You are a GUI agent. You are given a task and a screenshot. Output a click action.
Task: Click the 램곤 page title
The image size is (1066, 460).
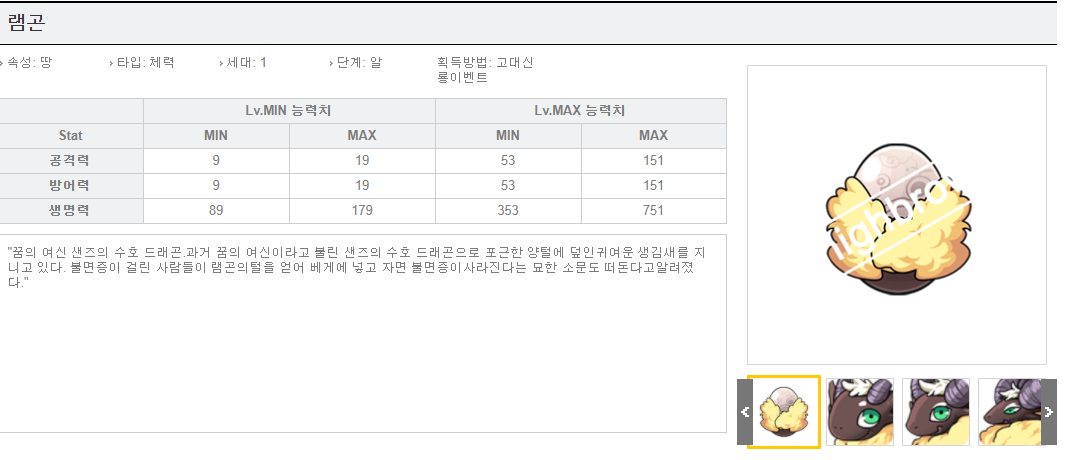coord(26,23)
